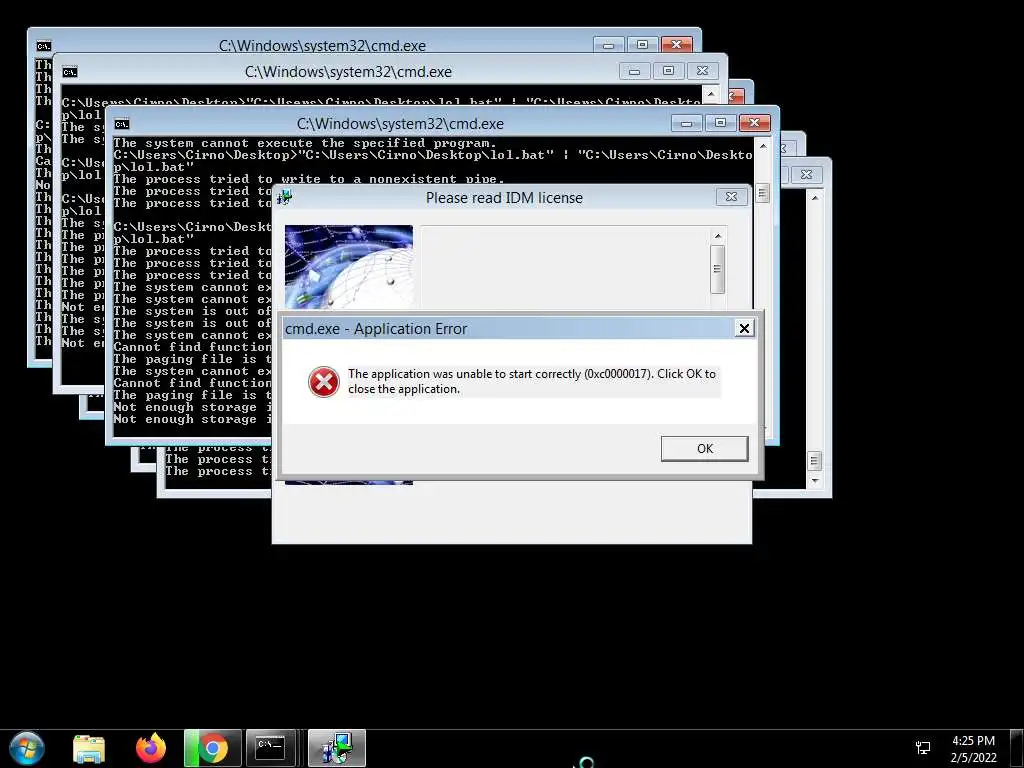Click the IDM installer taskbar icon
This screenshot has width=1024, height=768.
(x=336, y=748)
